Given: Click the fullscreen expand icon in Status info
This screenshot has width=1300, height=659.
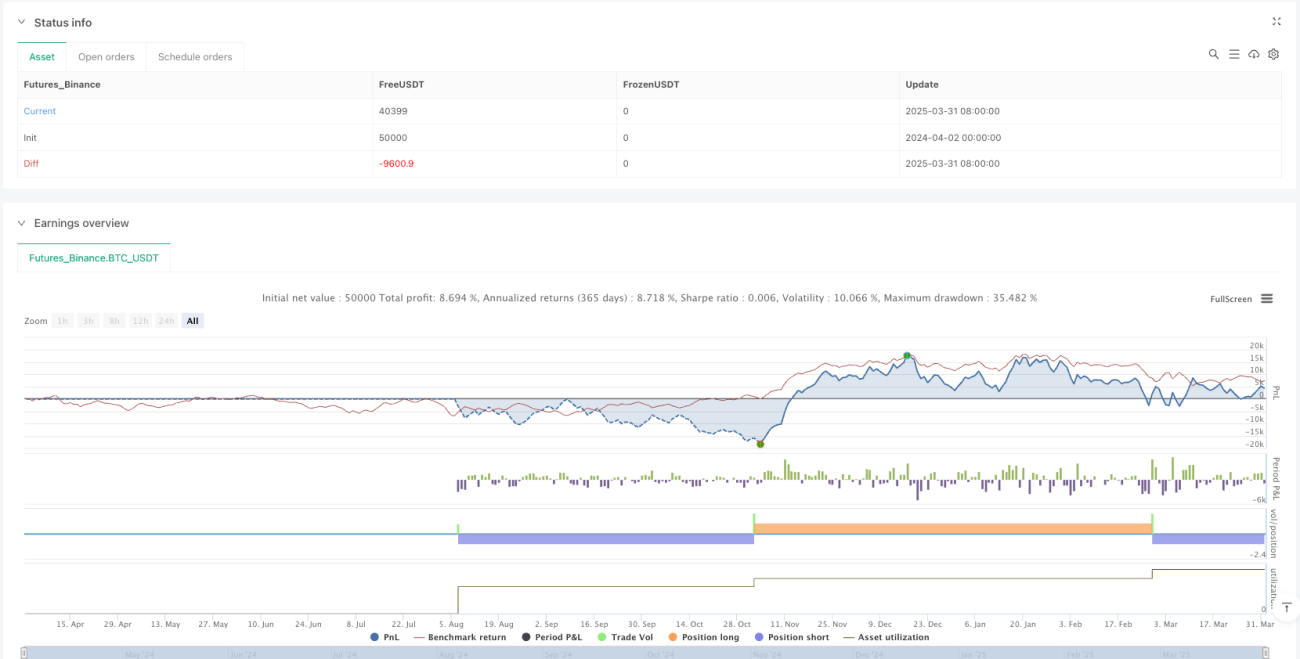Looking at the screenshot, I should click(1276, 21).
